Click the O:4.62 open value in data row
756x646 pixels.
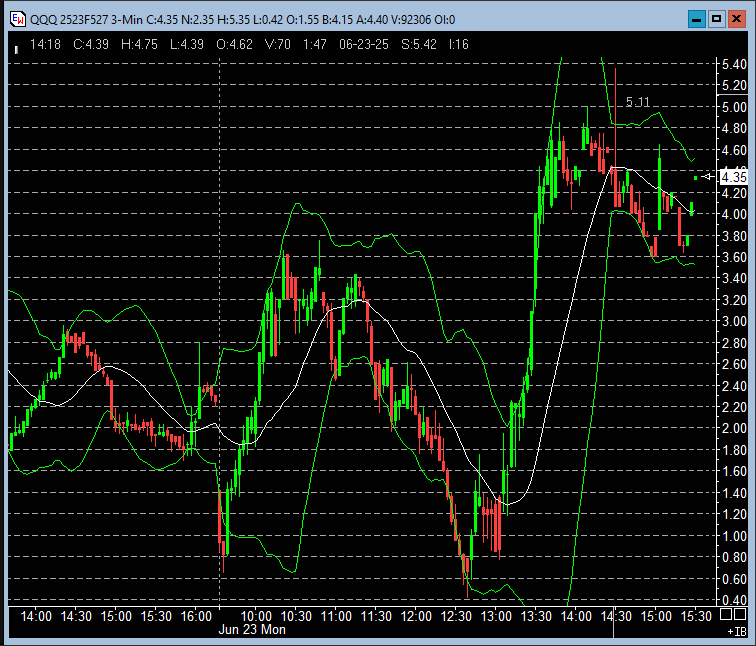[234, 44]
